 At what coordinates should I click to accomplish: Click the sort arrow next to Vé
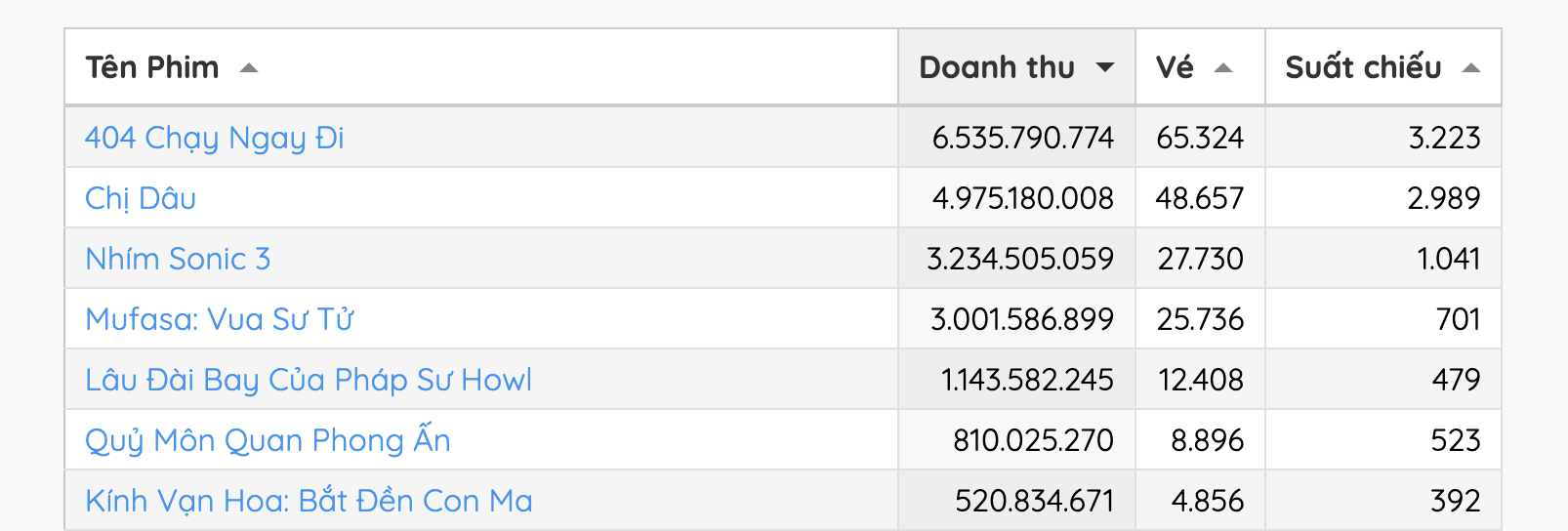[1223, 68]
